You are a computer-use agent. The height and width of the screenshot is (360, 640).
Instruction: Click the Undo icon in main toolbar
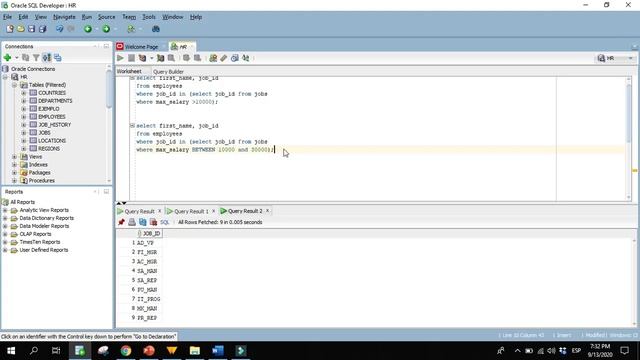click(60, 29)
